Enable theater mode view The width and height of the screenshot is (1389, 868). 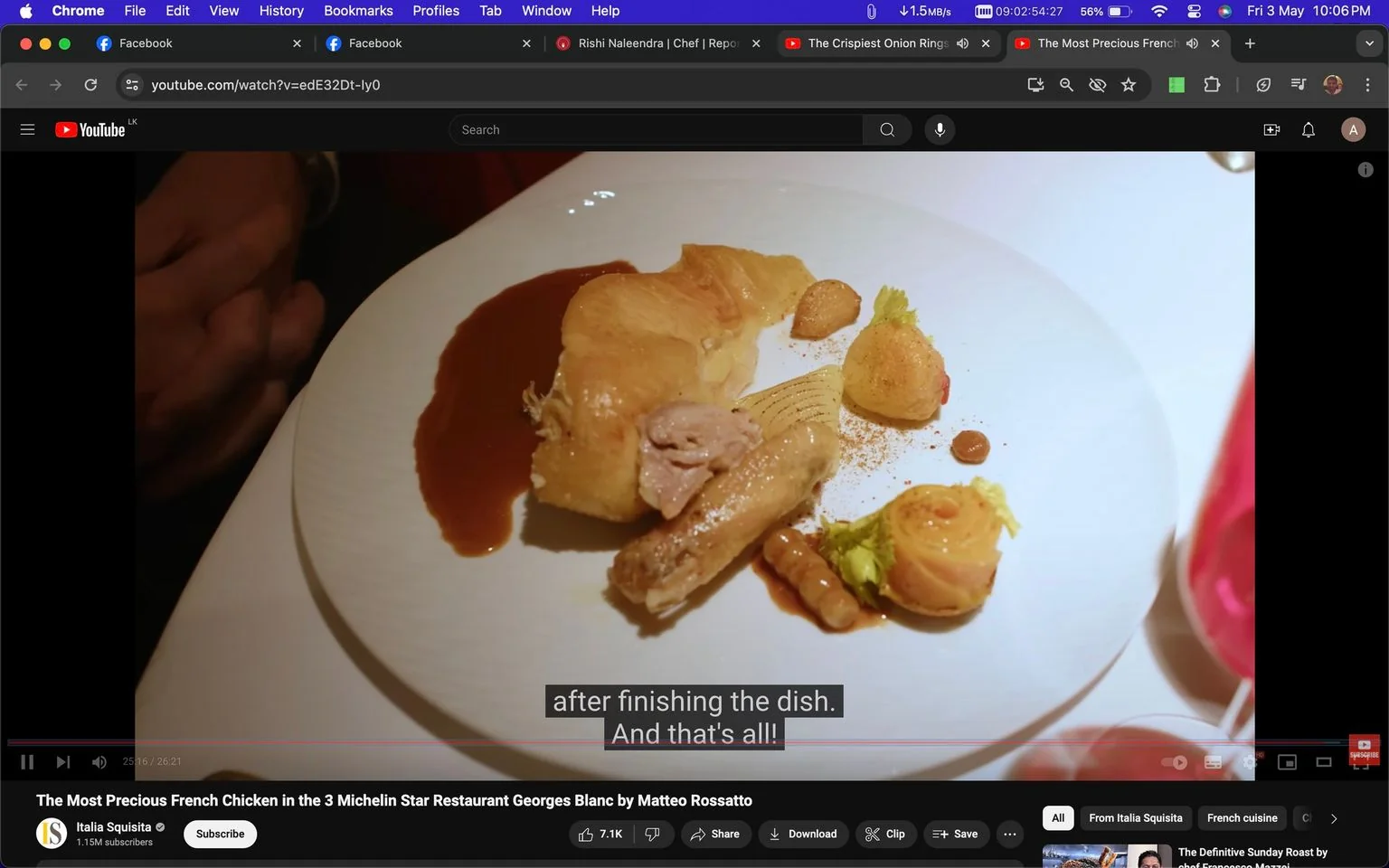(1324, 762)
